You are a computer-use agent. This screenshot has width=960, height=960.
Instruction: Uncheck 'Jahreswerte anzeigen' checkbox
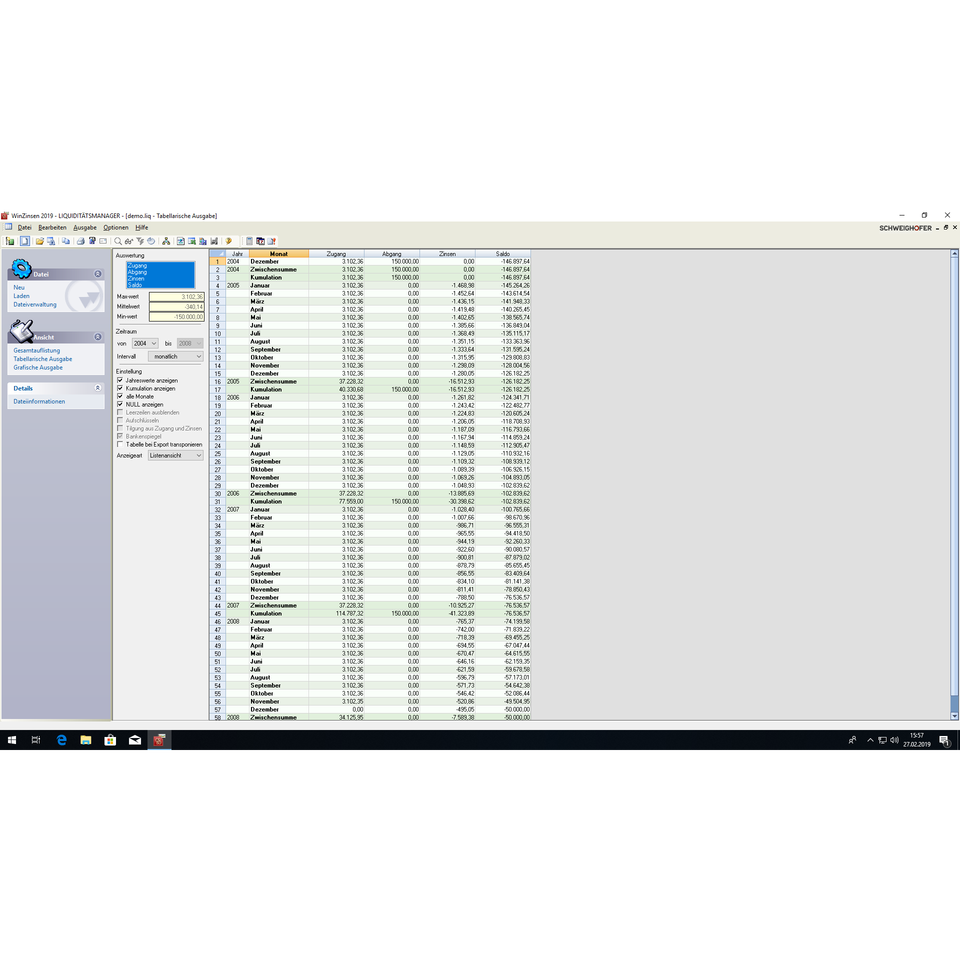[120, 380]
